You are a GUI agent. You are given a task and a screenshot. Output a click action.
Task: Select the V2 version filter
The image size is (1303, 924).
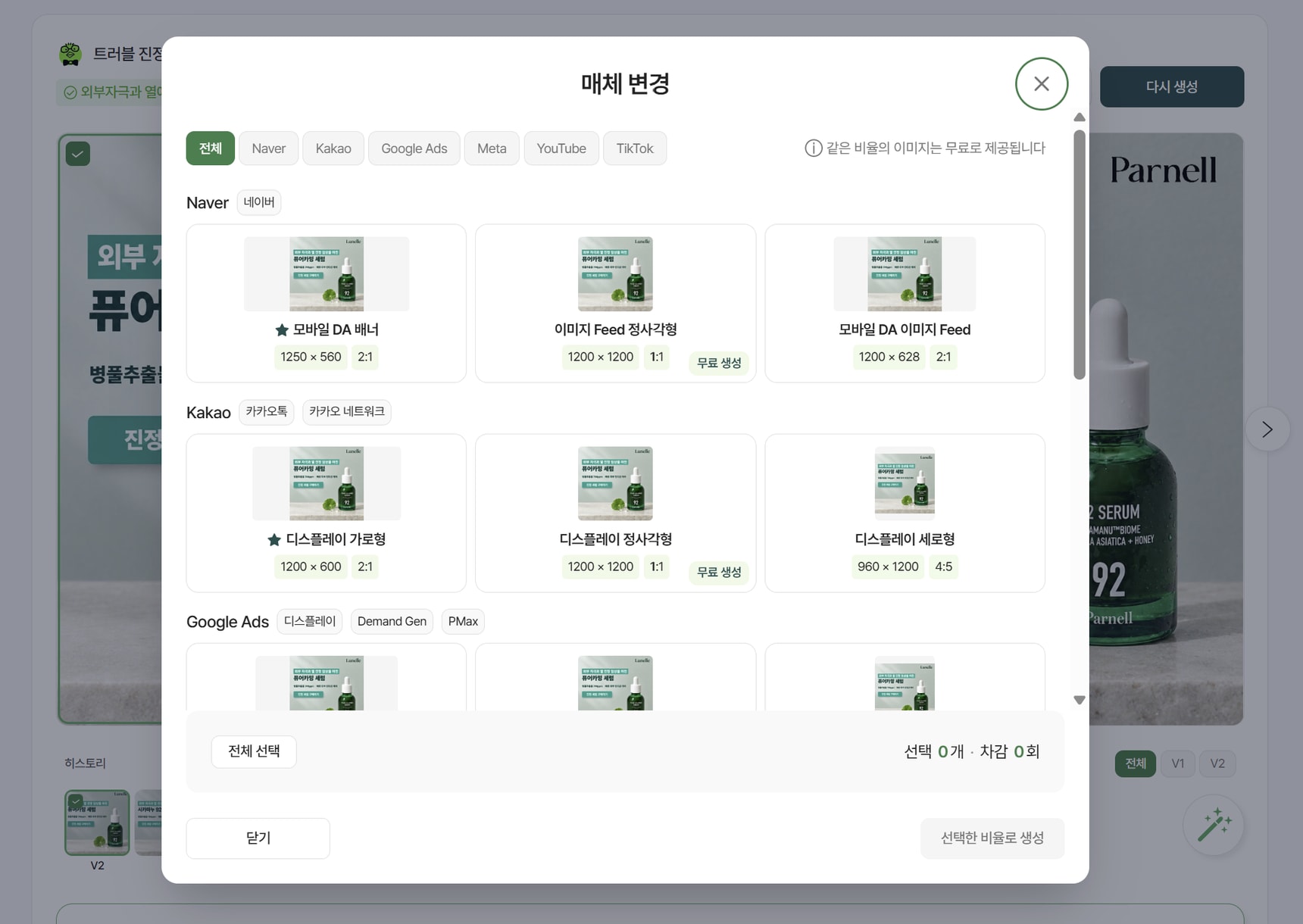[1217, 763]
